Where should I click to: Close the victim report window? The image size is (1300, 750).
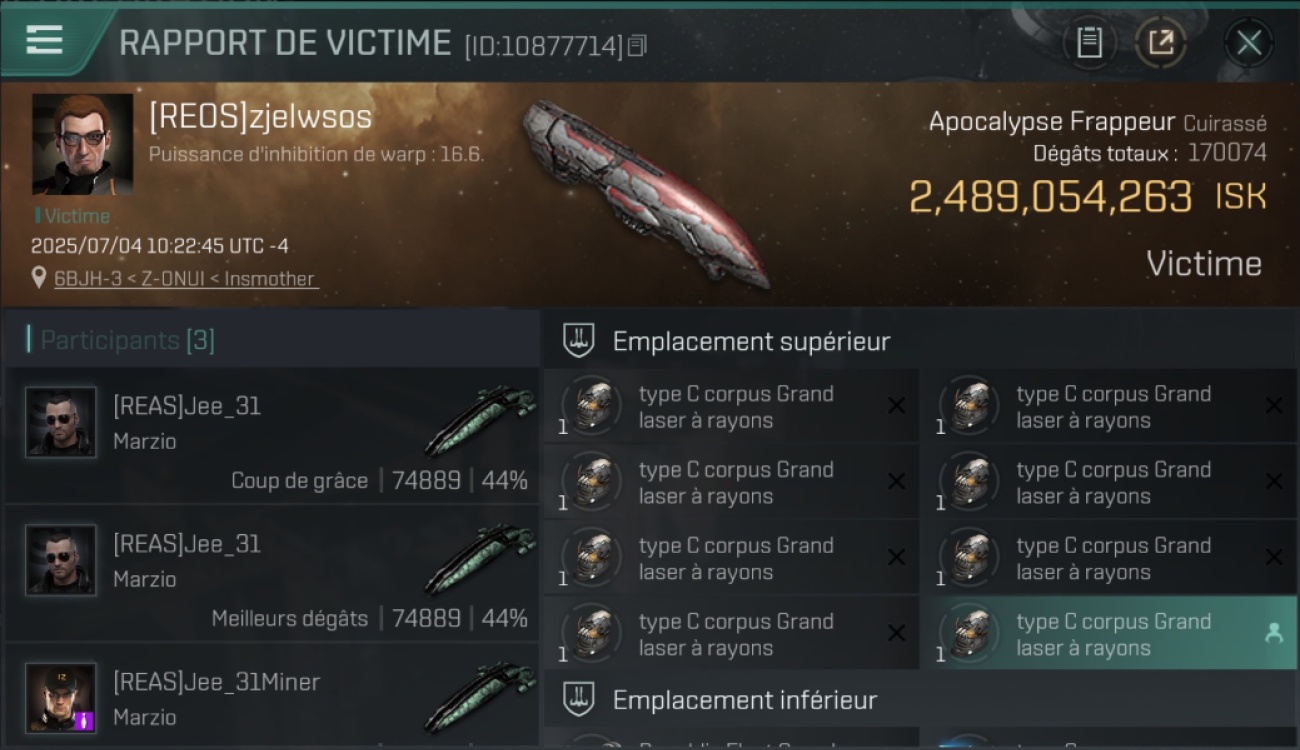1249,43
